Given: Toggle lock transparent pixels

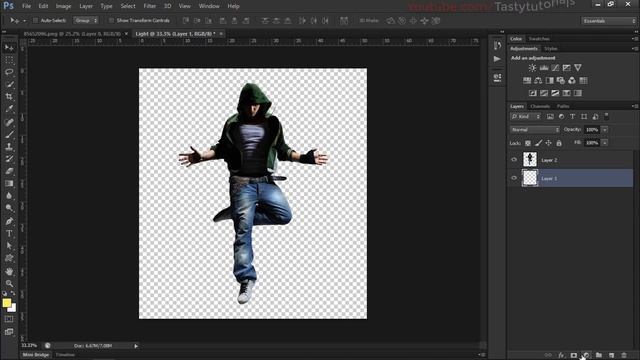Looking at the screenshot, I should click(x=528, y=143).
